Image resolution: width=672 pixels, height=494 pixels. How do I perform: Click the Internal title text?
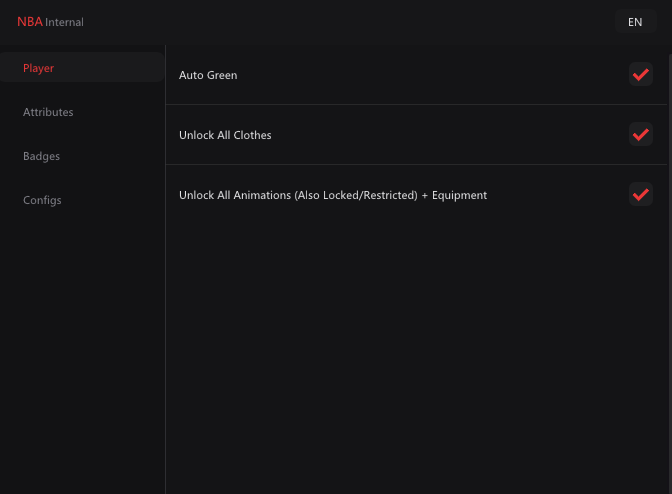point(64,22)
